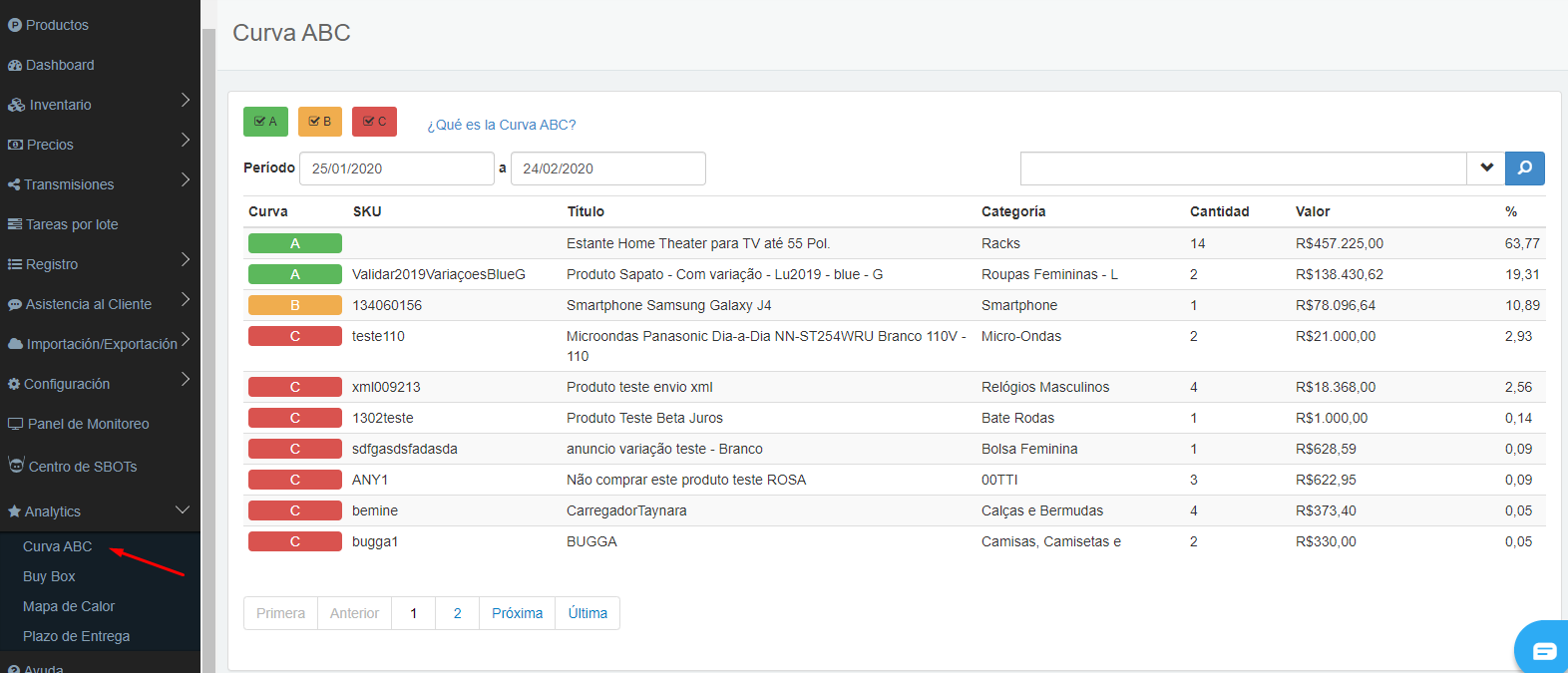
Task: Expand the Configuración submenu chevron
Action: [186, 379]
